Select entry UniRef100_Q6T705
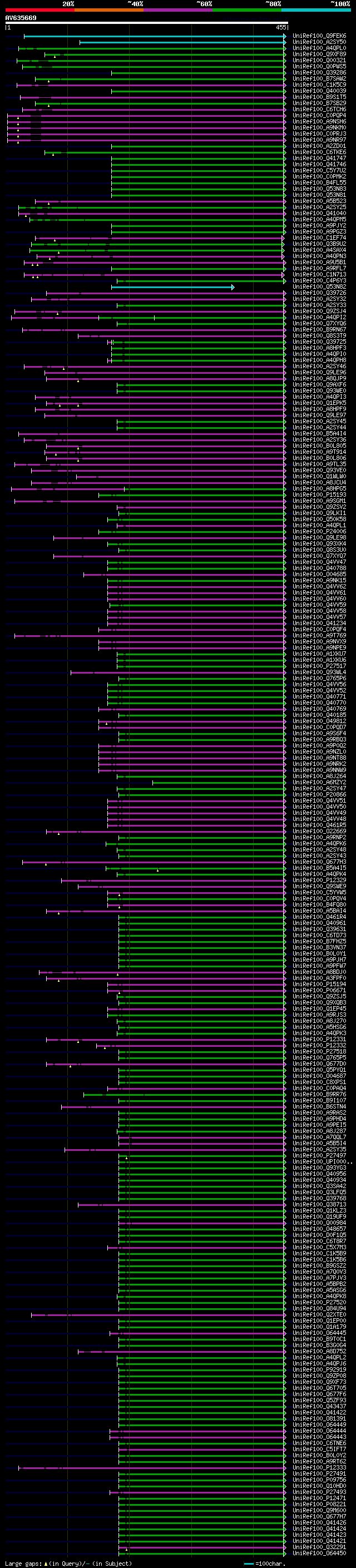Image resolution: width=356 pixels, height=1568 pixels. tap(319, 1388)
